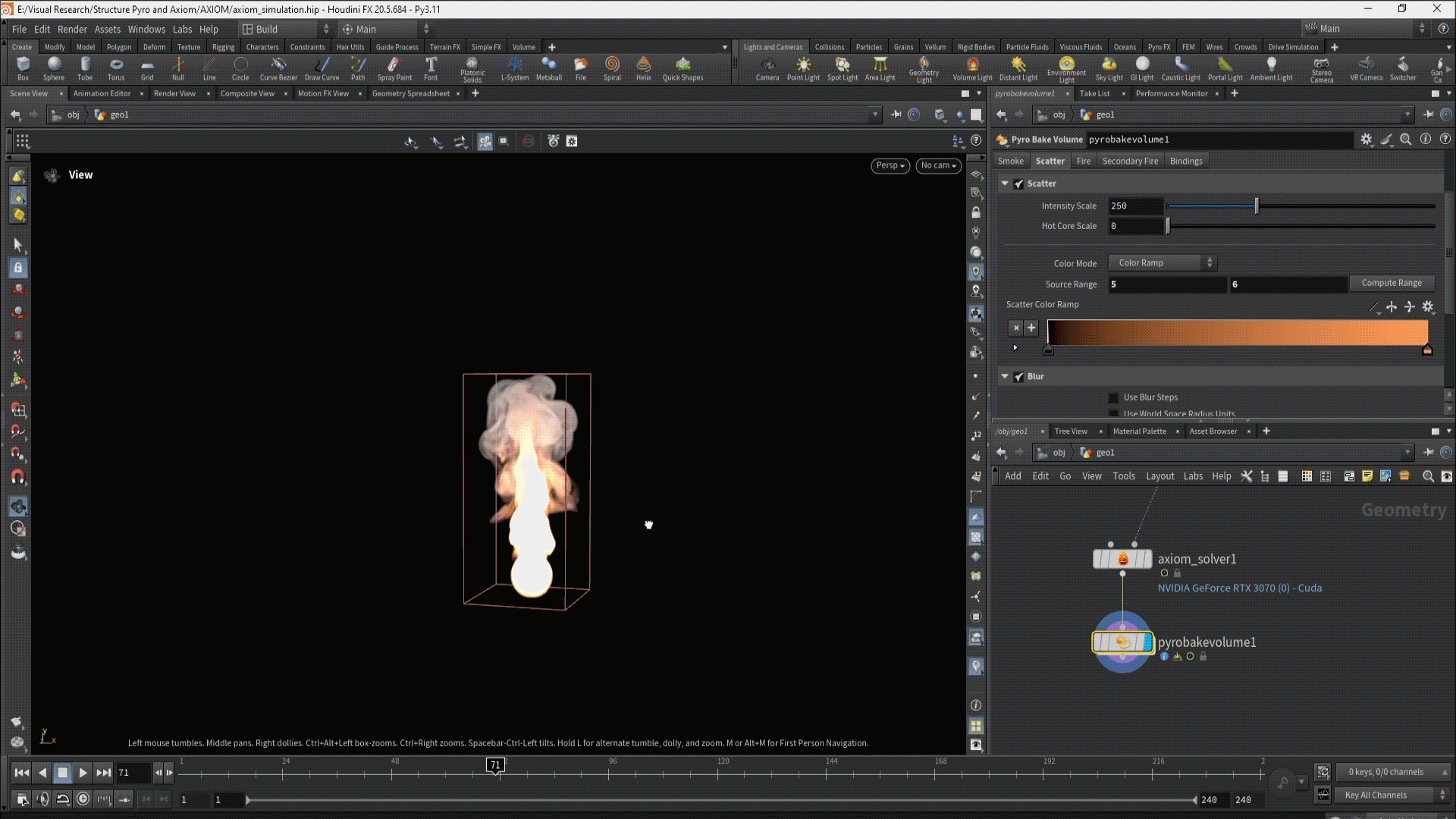Open the No cam dropdown
Viewport: 1456px width, 819px height.
pyautogui.click(x=938, y=165)
